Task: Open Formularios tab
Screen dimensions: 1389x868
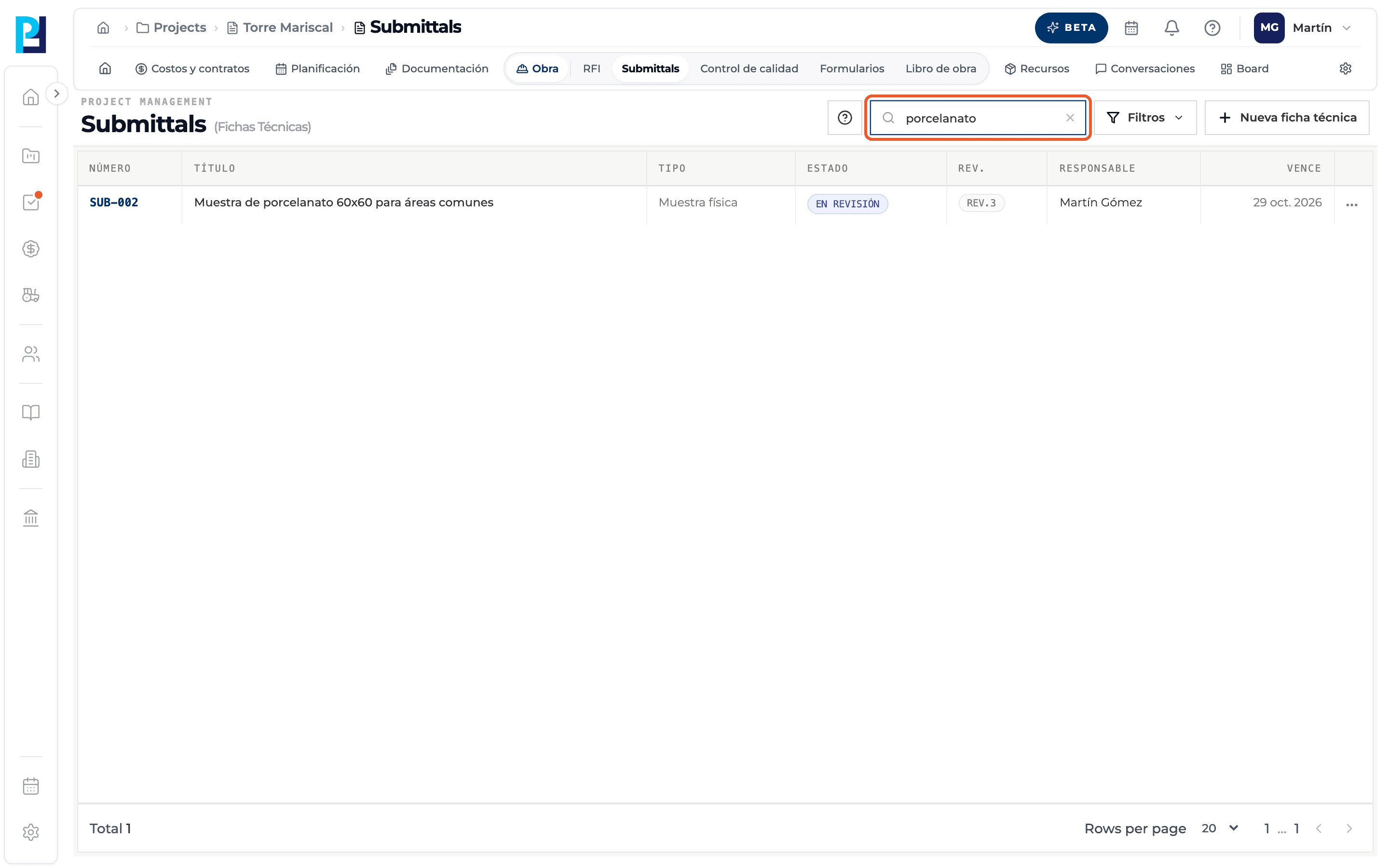Action: (852, 69)
